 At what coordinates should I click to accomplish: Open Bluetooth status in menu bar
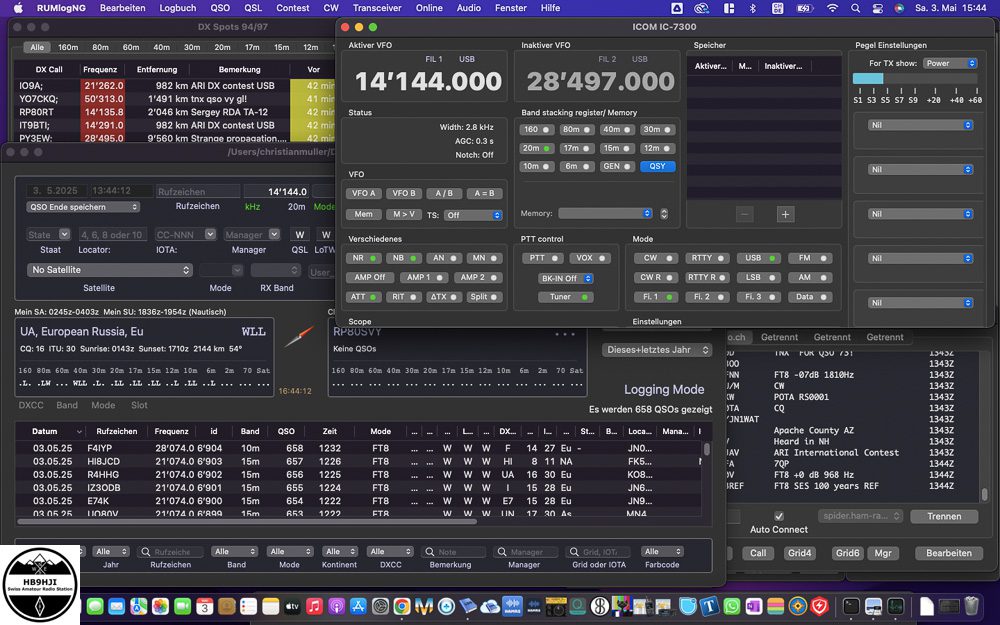[753, 8]
